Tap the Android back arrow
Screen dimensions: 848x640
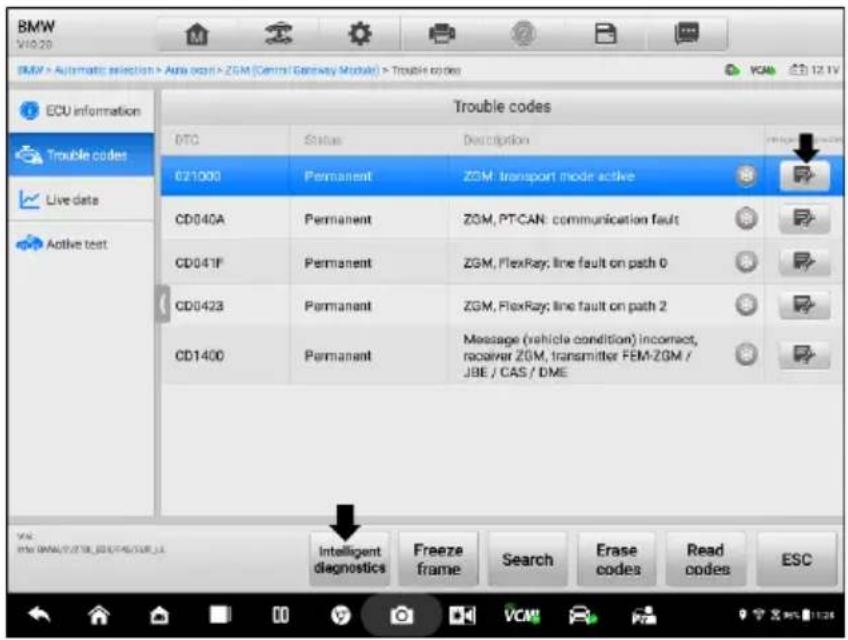point(39,615)
